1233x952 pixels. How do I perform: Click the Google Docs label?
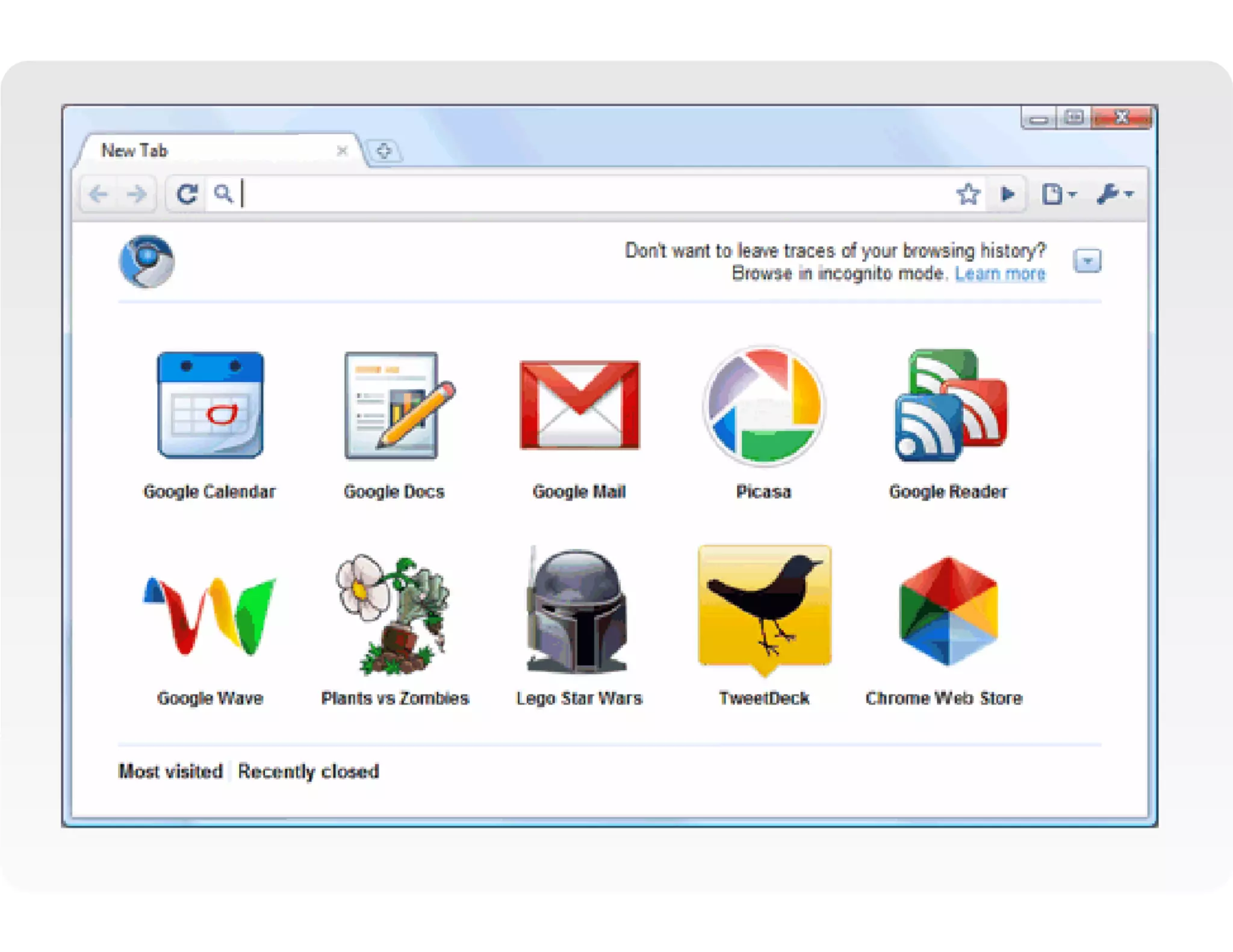[x=394, y=492]
